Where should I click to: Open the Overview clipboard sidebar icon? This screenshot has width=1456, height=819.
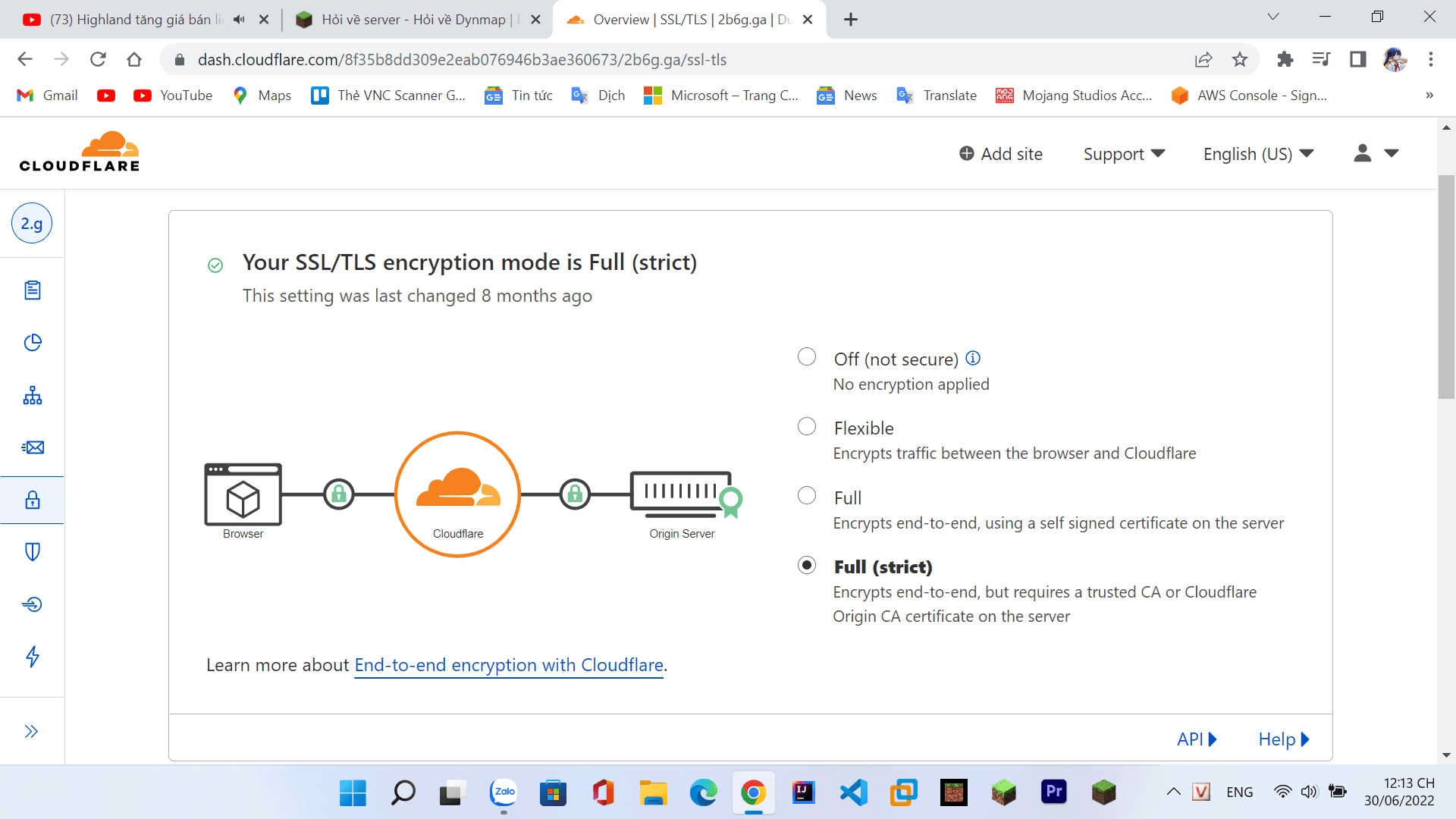tap(32, 290)
